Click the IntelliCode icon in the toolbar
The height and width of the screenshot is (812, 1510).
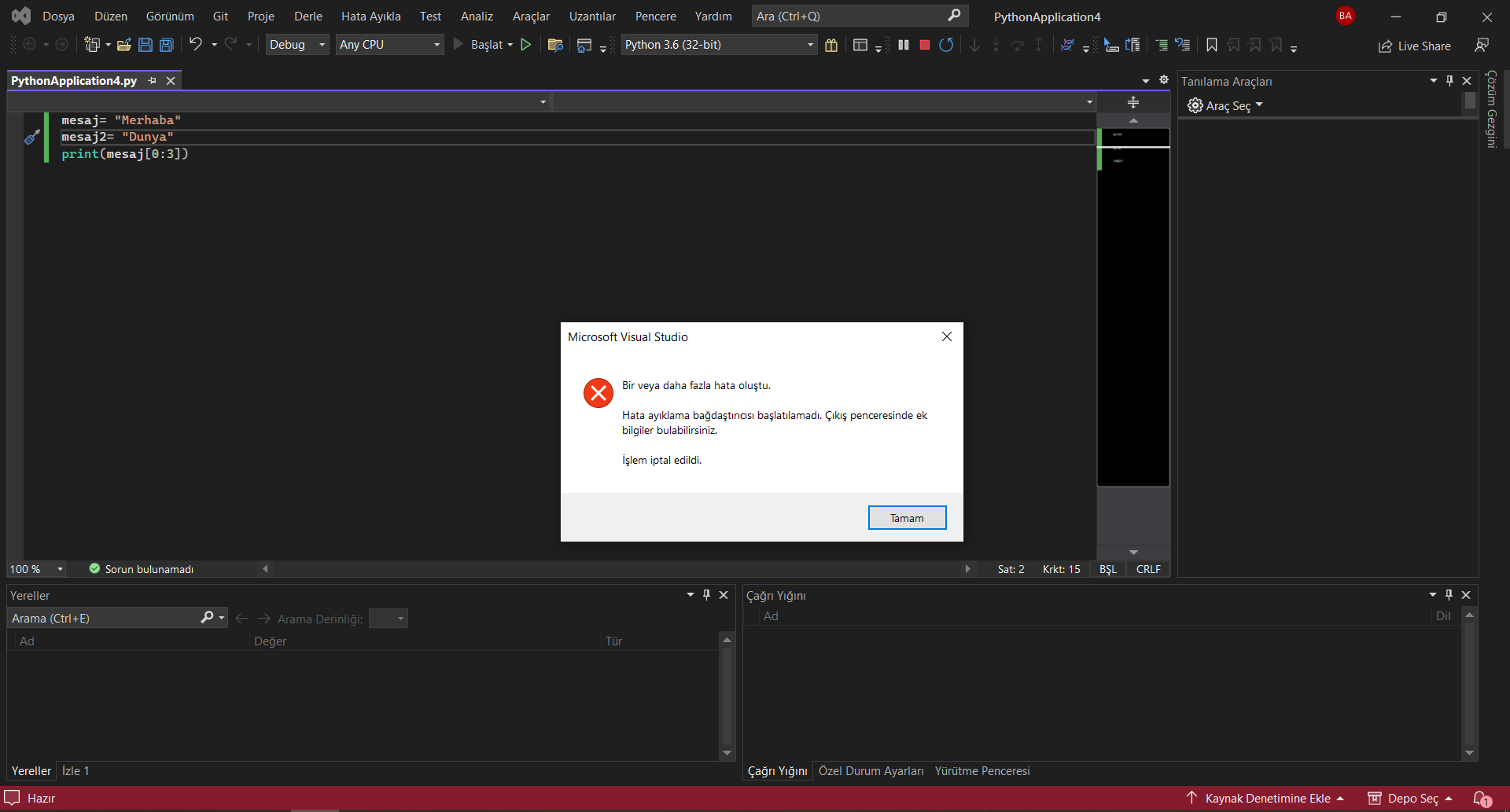1067,45
